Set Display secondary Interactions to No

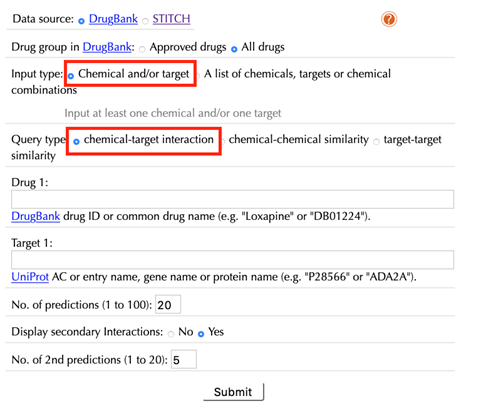[171, 334]
